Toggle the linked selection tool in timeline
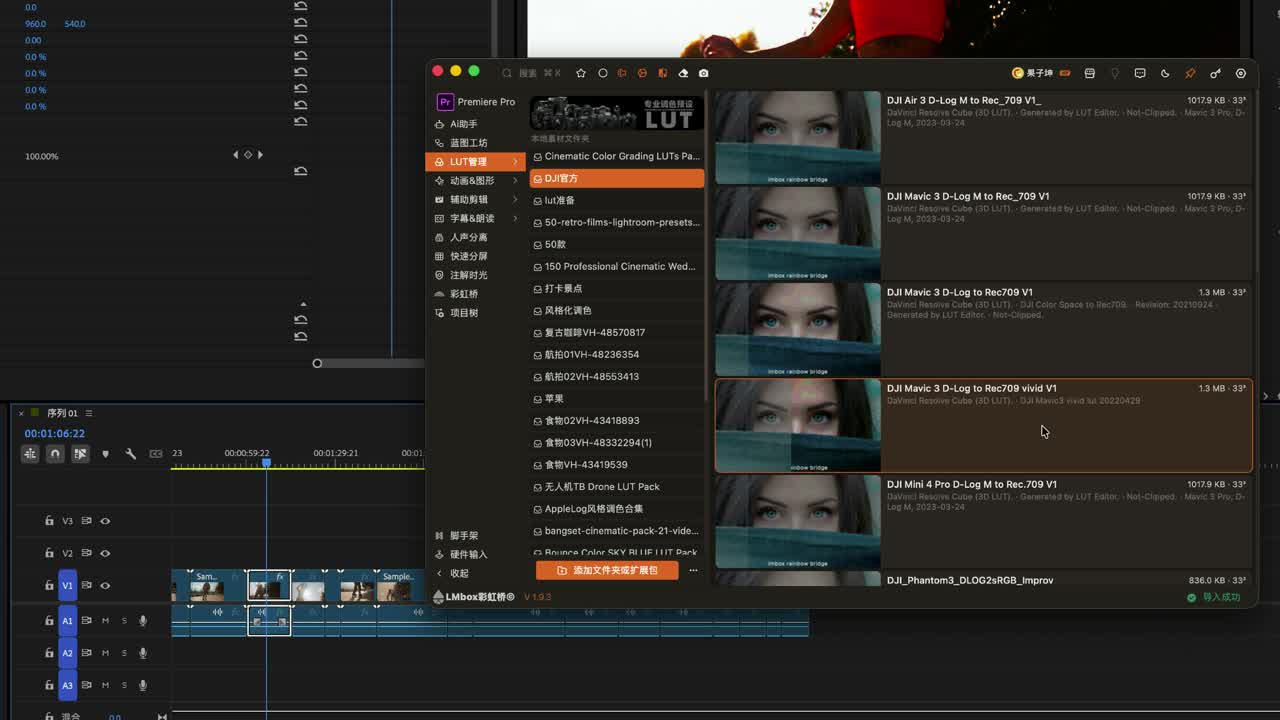The height and width of the screenshot is (720, 1280). (x=80, y=454)
